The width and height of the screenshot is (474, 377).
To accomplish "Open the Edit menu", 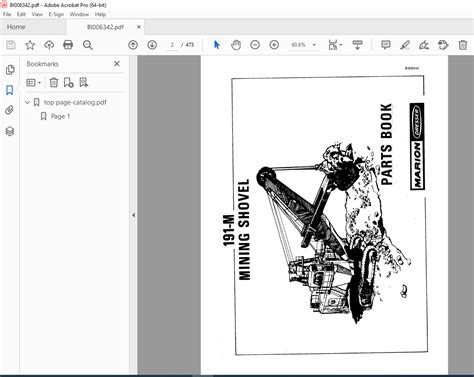I will point(21,14).
